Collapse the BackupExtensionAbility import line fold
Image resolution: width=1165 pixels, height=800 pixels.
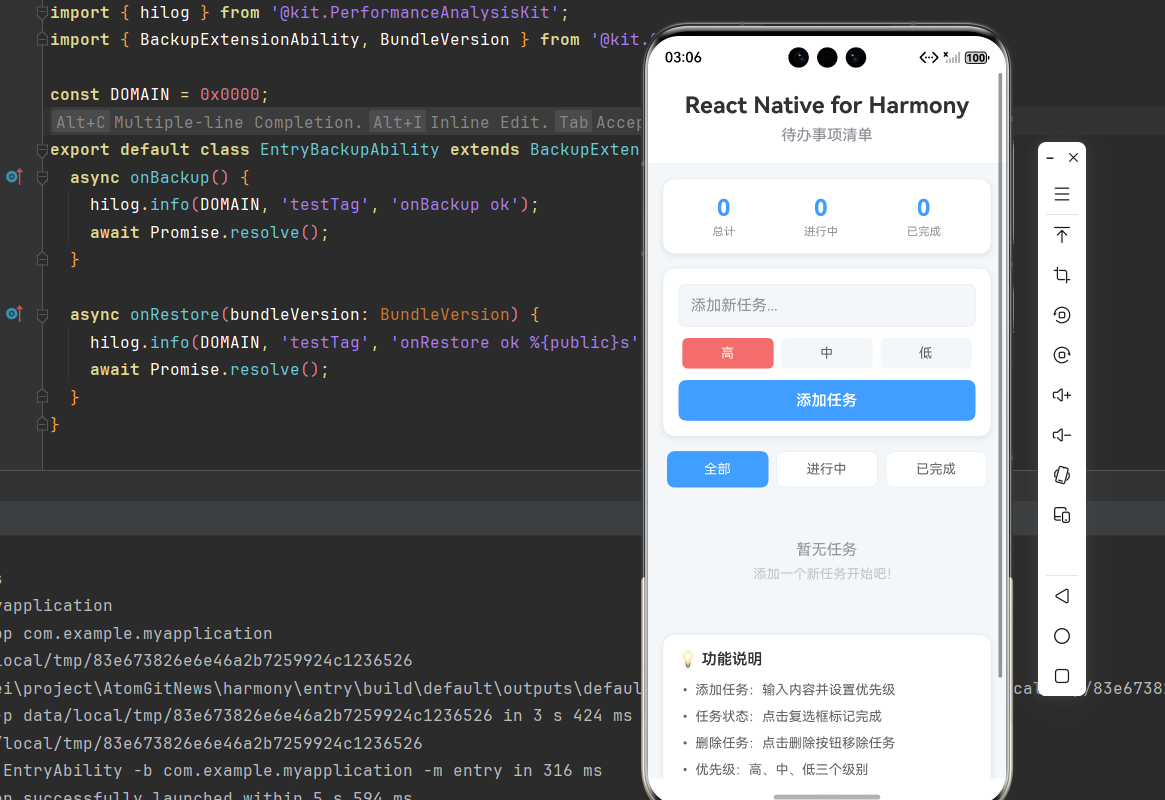42,39
